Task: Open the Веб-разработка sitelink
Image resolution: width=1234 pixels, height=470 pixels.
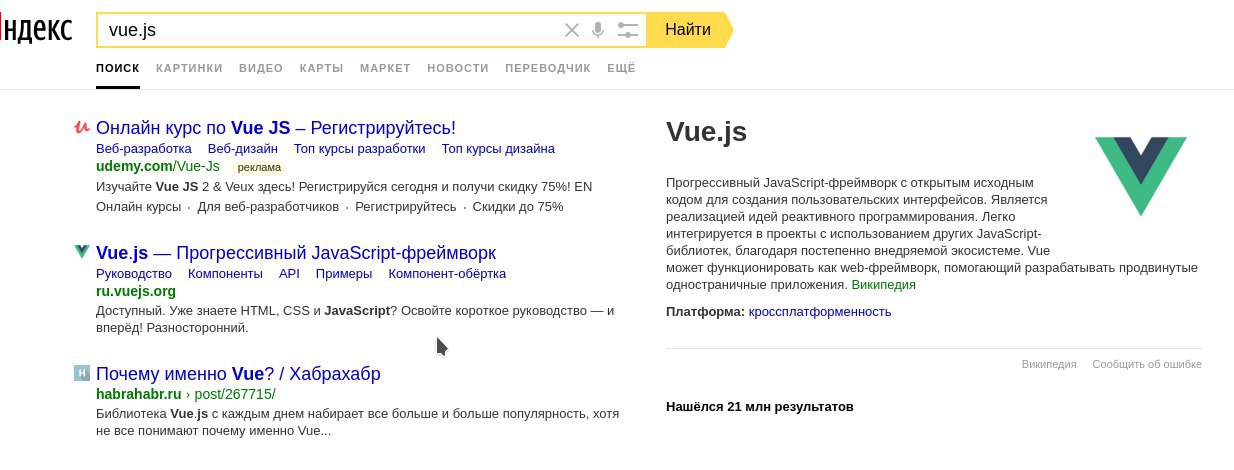Action: 144,149
